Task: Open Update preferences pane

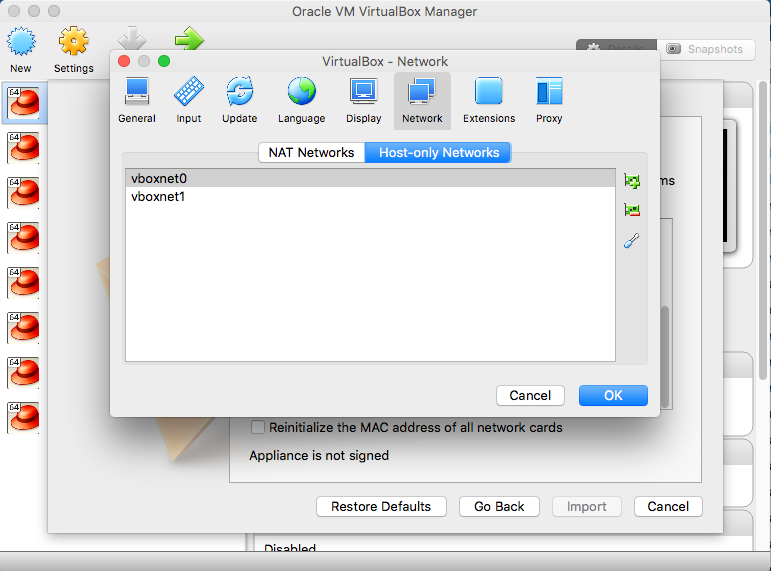Action: click(x=239, y=101)
